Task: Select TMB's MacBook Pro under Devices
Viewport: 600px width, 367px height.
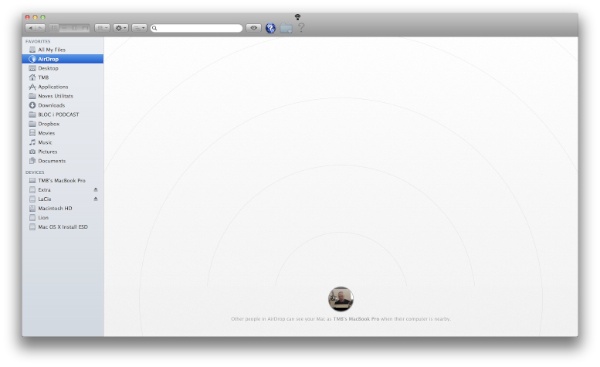Action: point(62,181)
